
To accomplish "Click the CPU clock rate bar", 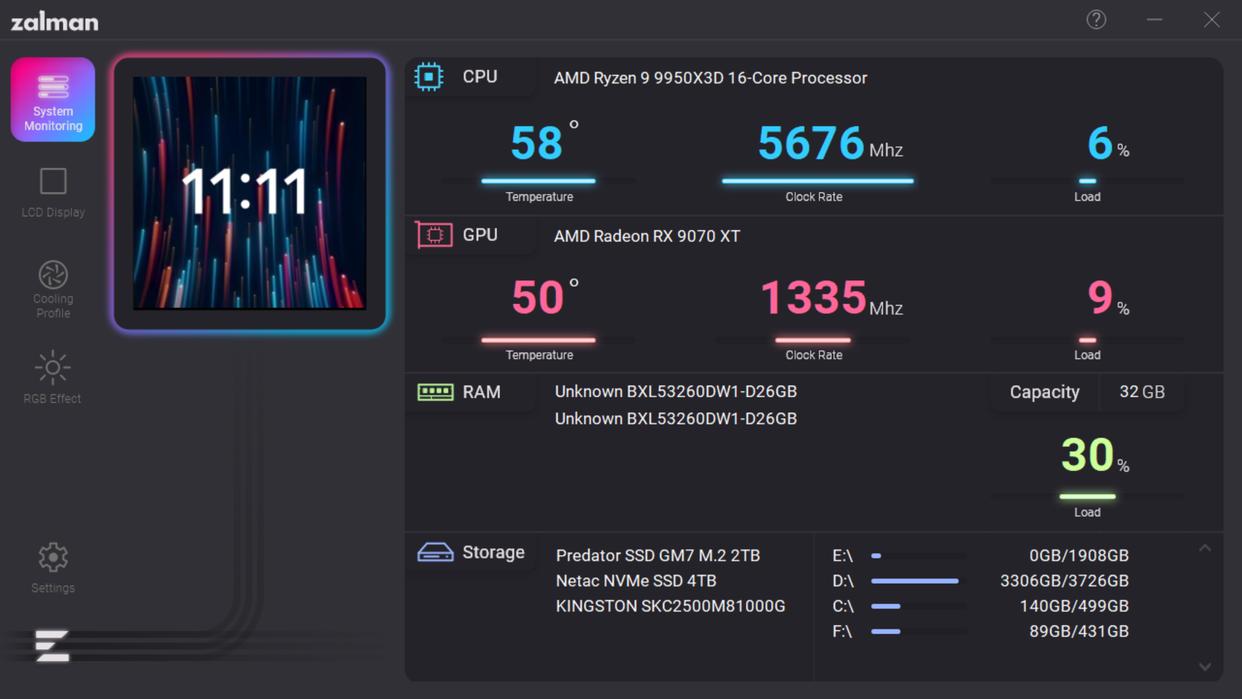I will 817,181.
